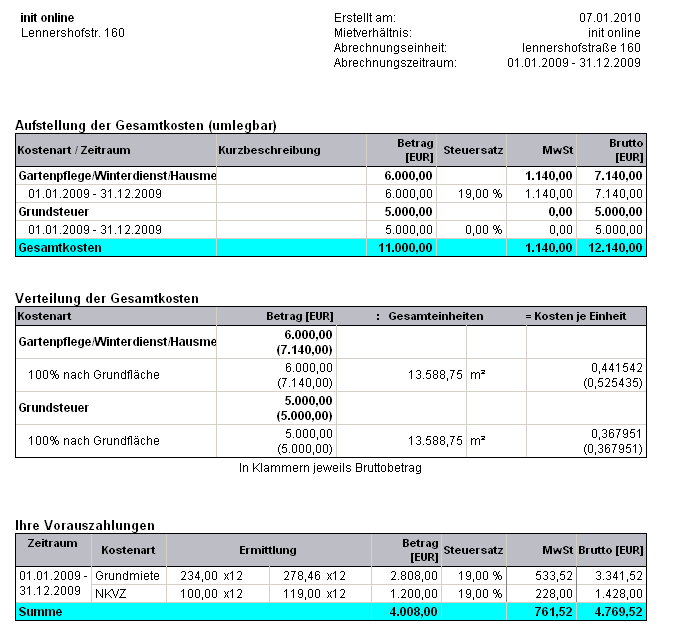Image resolution: width=676 pixels, height=627 pixels.
Task: Click the 'Mietverhältnis:' label
Action: (x=372, y=33)
